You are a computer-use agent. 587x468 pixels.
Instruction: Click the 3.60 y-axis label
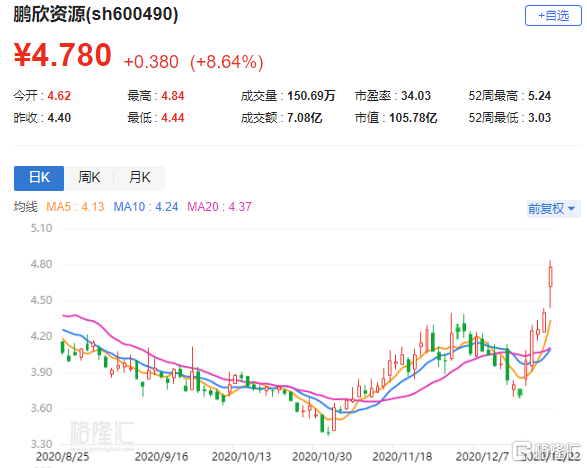(x=42, y=408)
